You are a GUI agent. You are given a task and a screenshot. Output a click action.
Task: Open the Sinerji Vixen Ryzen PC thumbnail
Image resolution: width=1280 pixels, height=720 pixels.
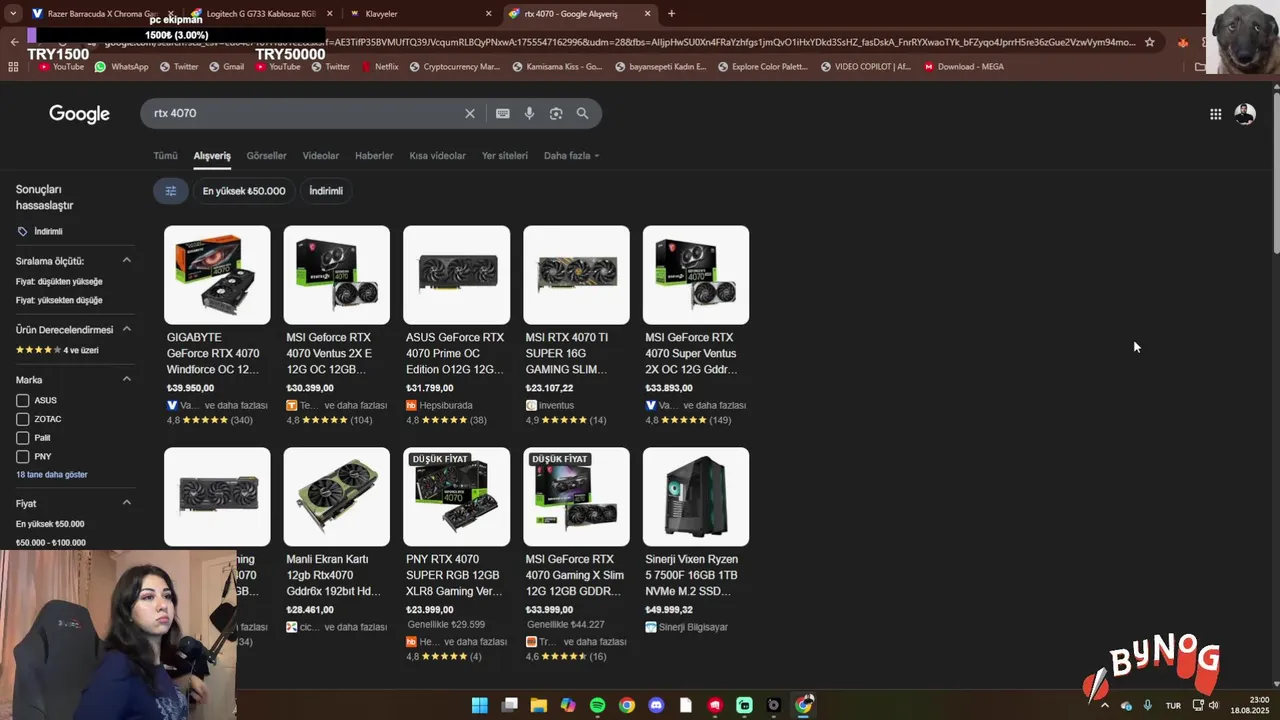(x=696, y=497)
